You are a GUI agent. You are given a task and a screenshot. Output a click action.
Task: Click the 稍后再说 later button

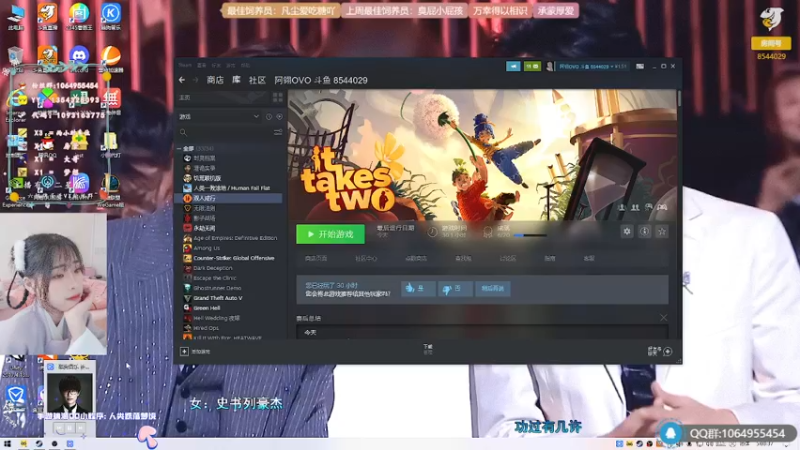pyautogui.click(x=492, y=289)
